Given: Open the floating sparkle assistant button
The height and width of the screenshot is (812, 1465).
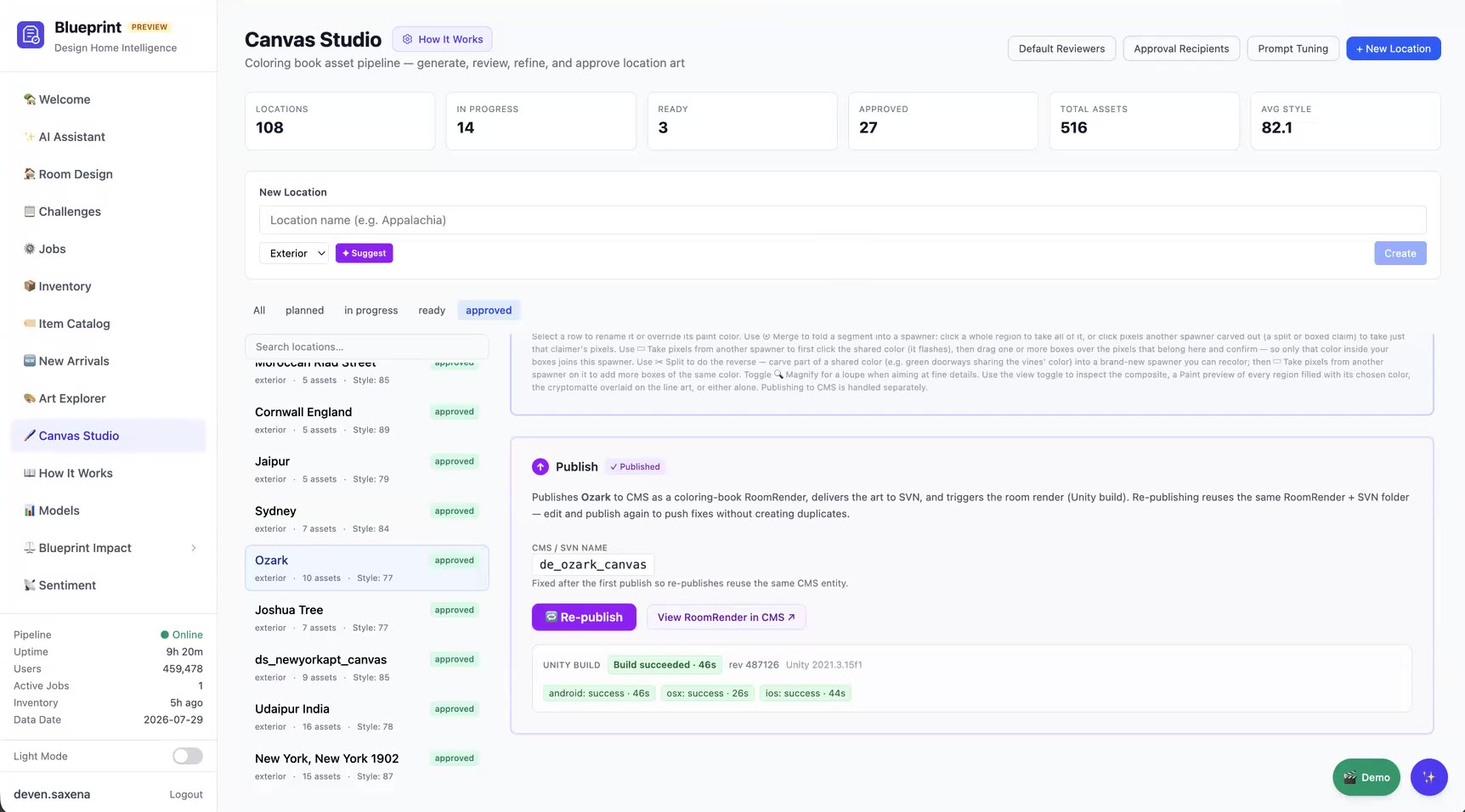Looking at the screenshot, I should click(1428, 777).
